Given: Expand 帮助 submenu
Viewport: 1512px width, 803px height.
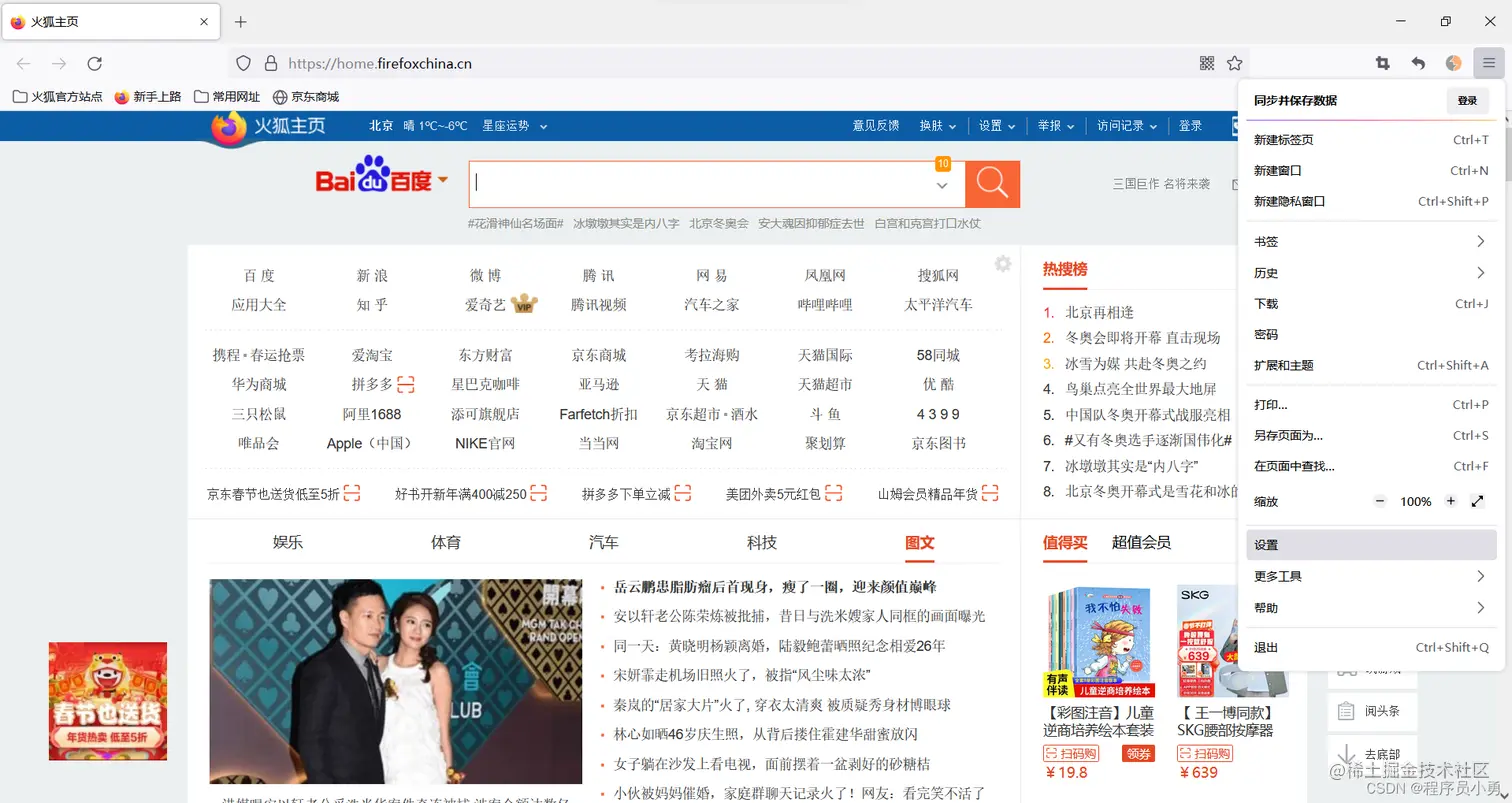Looking at the screenshot, I should tap(1371, 608).
